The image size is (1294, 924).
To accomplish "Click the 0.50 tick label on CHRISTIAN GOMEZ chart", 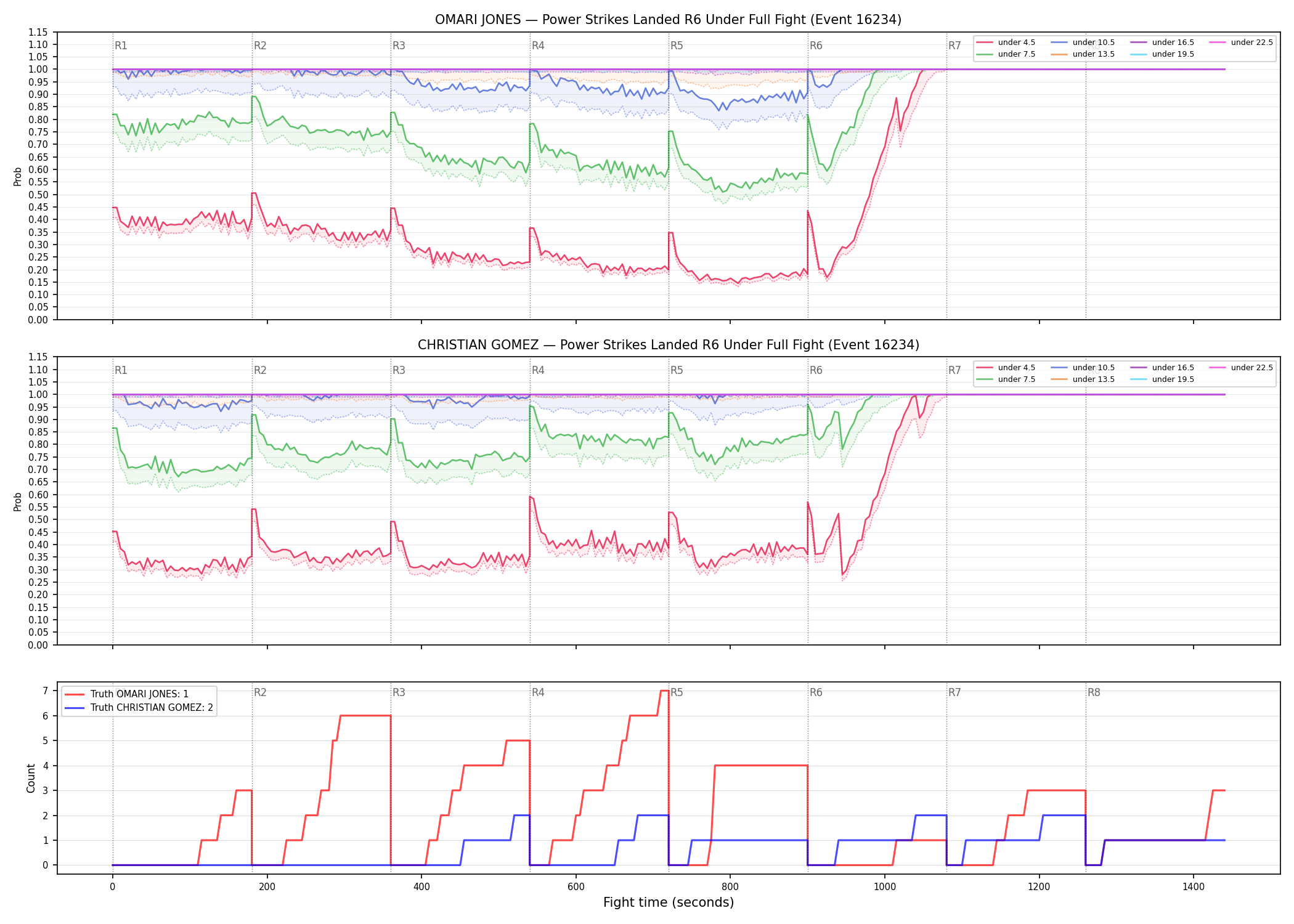I will click(x=38, y=520).
